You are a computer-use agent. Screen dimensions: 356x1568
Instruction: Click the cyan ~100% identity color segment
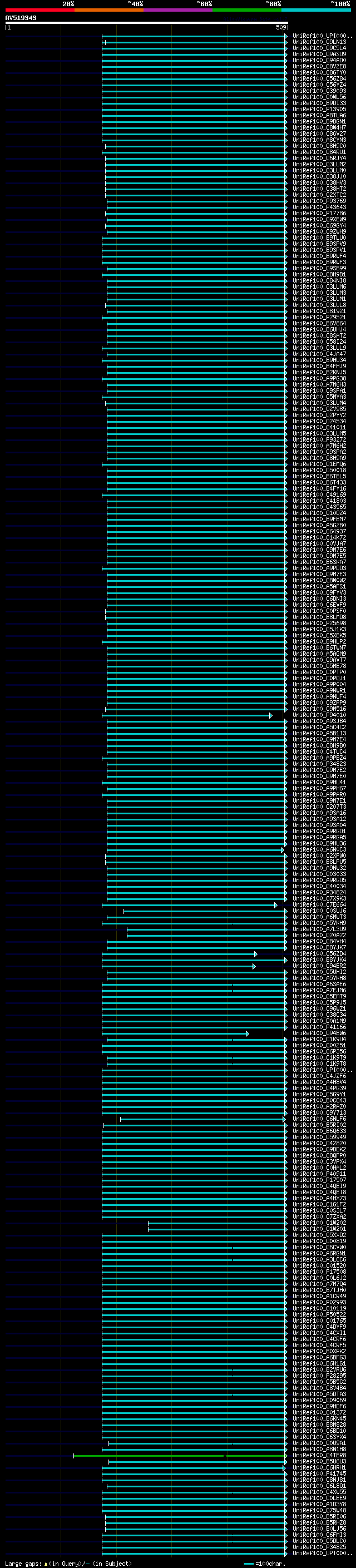[x=317, y=10]
